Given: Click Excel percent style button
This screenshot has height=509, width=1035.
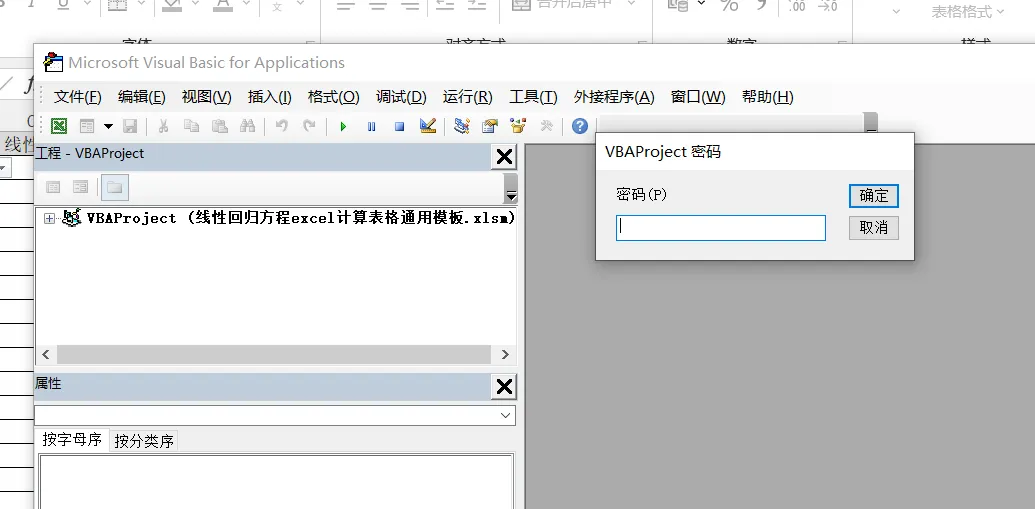Looking at the screenshot, I should (x=729, y=6).
